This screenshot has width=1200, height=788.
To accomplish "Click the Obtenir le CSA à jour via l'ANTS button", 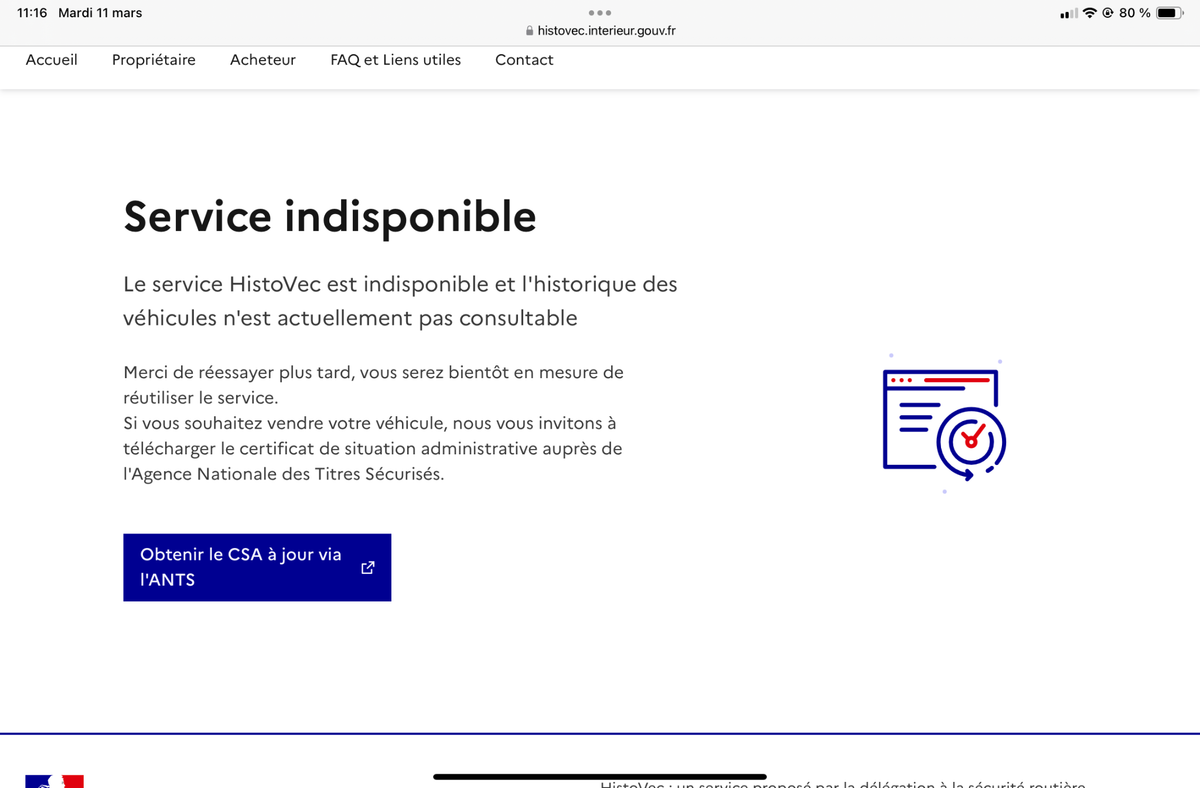I will coord(257,567).
